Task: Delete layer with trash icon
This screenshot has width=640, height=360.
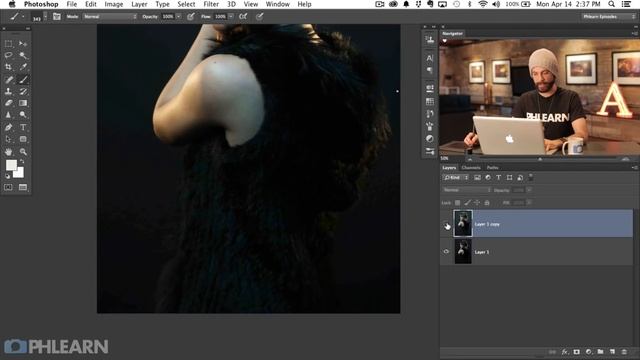Action: [624, 352]
